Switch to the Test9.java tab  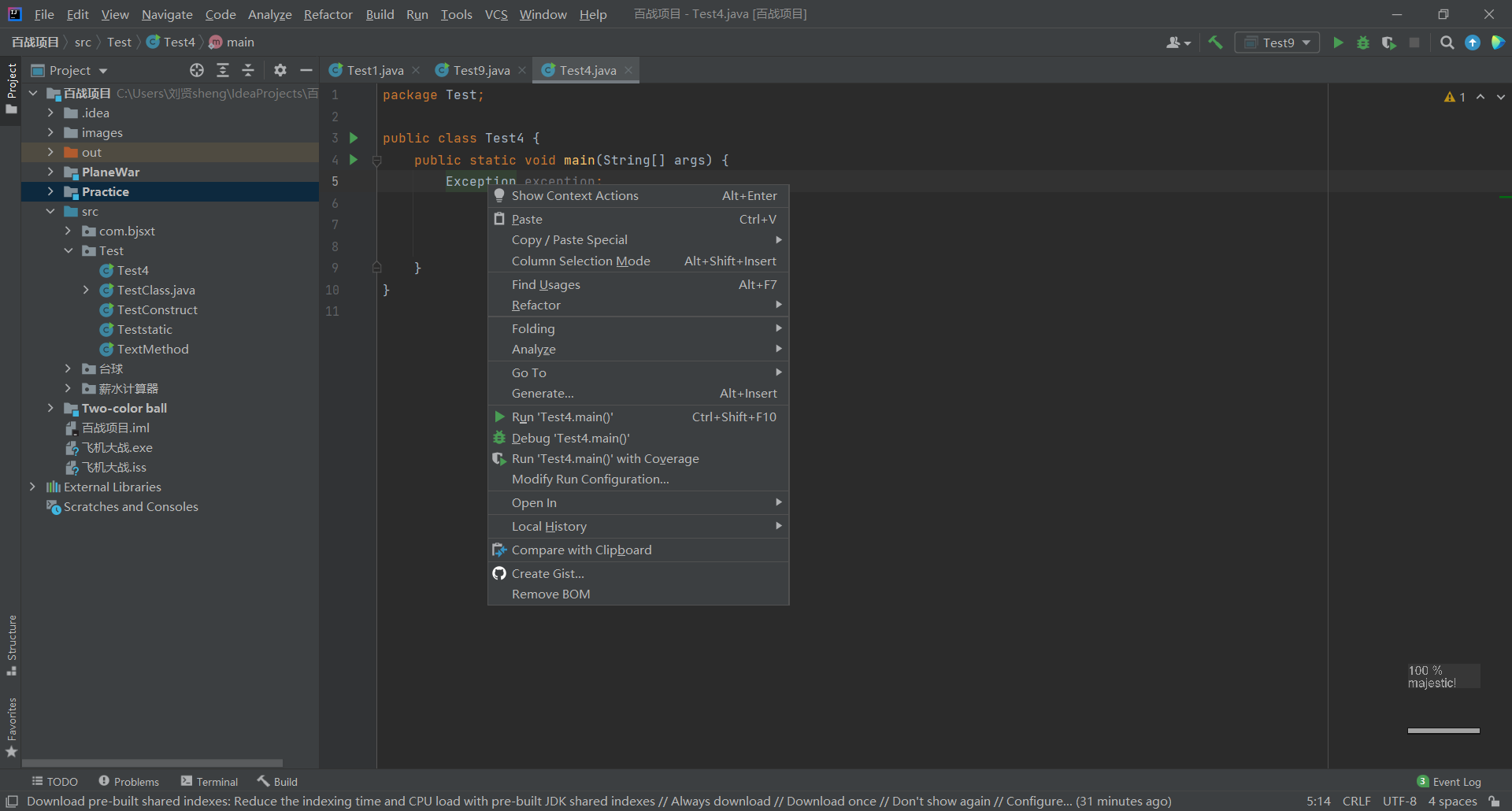click(481, 70)
